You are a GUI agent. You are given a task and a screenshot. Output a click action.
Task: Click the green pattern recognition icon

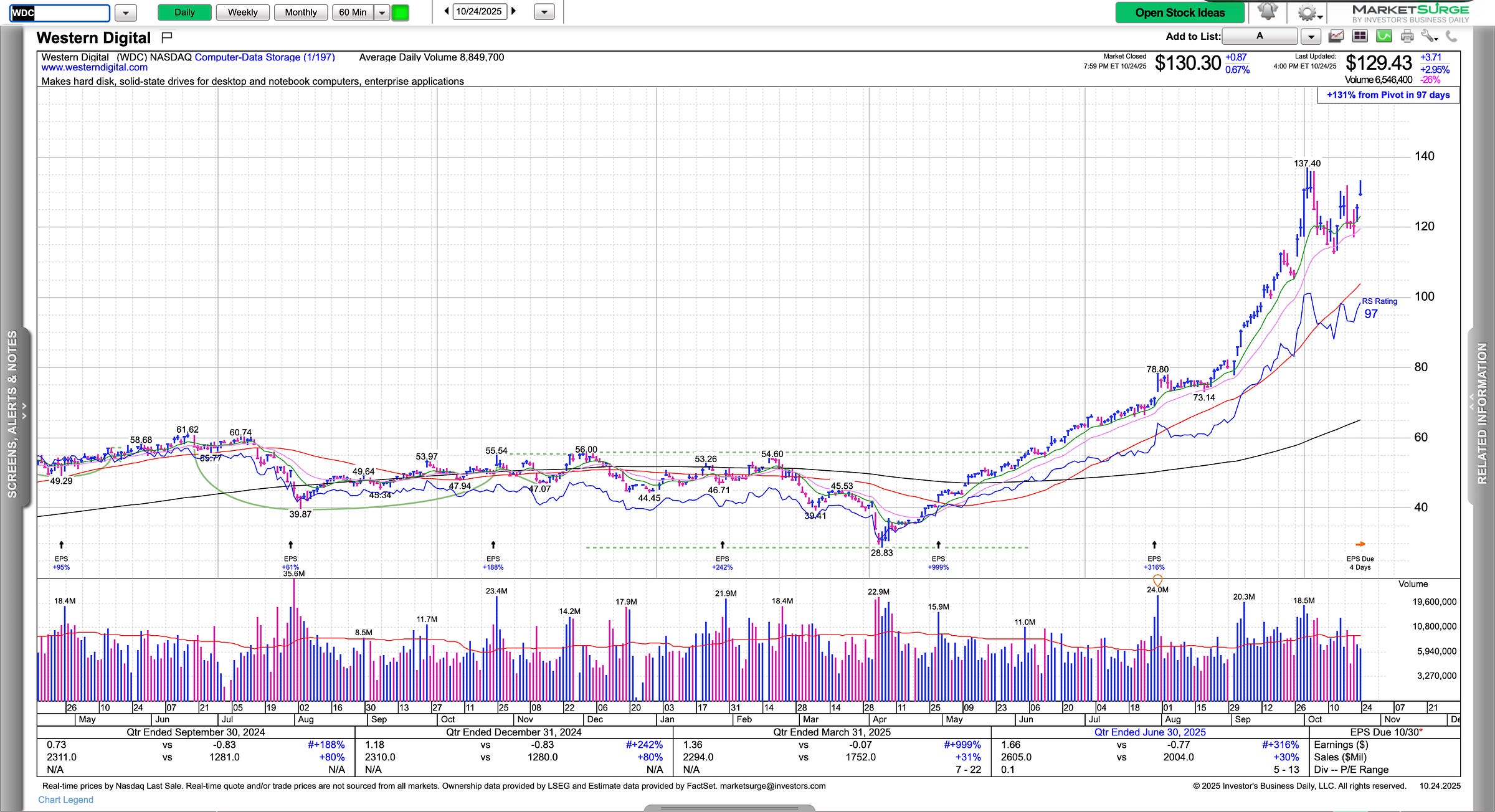coord(1383,36)
